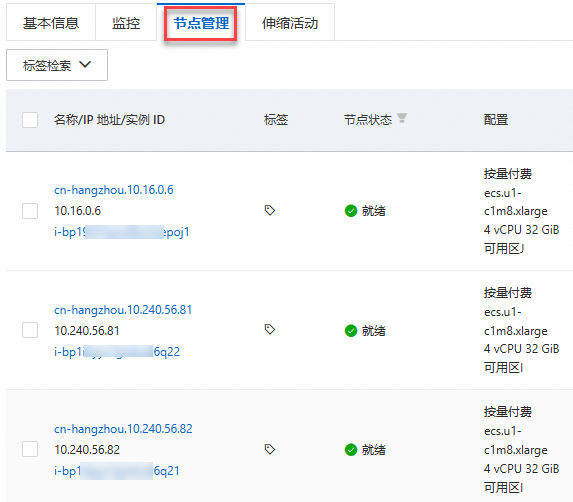Click 就绪 status text for node 10.240.56.82
The height and width of the screenshot is (502, 573).
(x=373, y=450)
